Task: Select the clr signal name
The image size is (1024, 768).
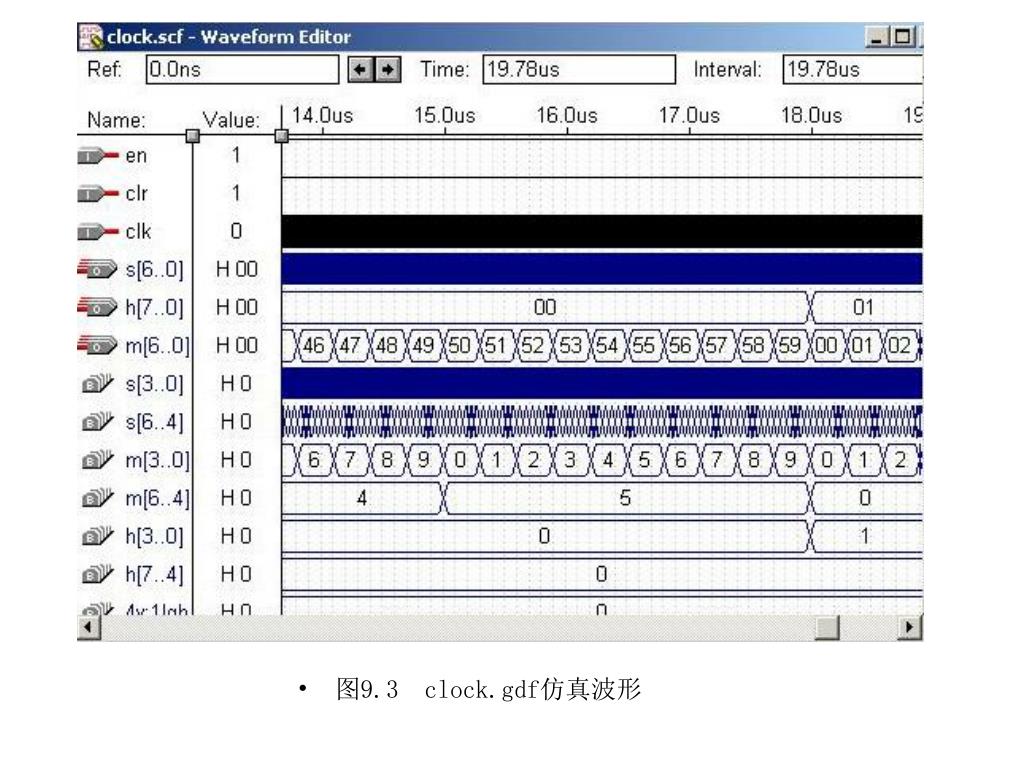Action: tap(136, 194)
